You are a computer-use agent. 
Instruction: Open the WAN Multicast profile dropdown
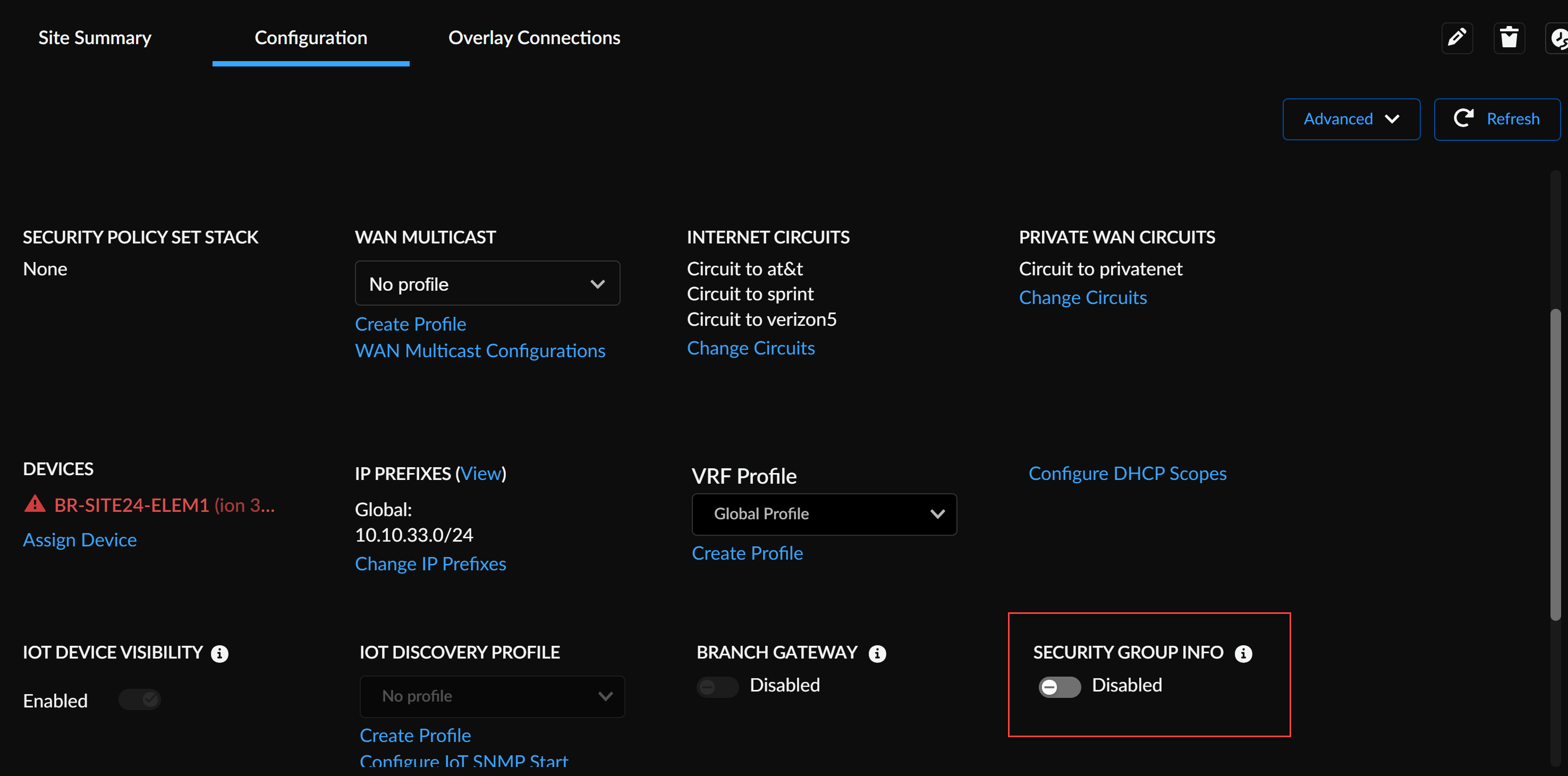[487, 283]
